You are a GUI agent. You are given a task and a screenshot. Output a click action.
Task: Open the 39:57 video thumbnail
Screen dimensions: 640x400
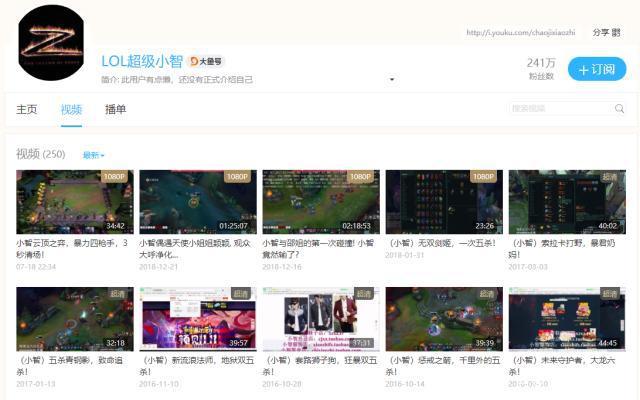198,319
